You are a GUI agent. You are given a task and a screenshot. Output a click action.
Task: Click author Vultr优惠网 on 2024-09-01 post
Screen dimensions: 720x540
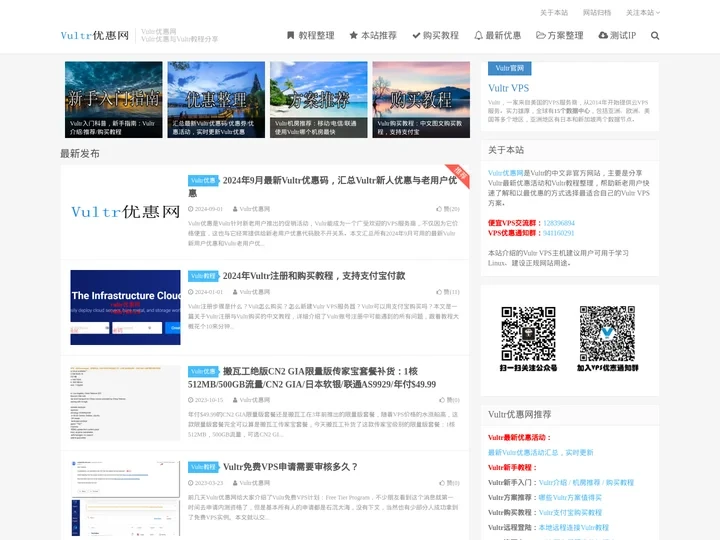click(x=255, y=209)
